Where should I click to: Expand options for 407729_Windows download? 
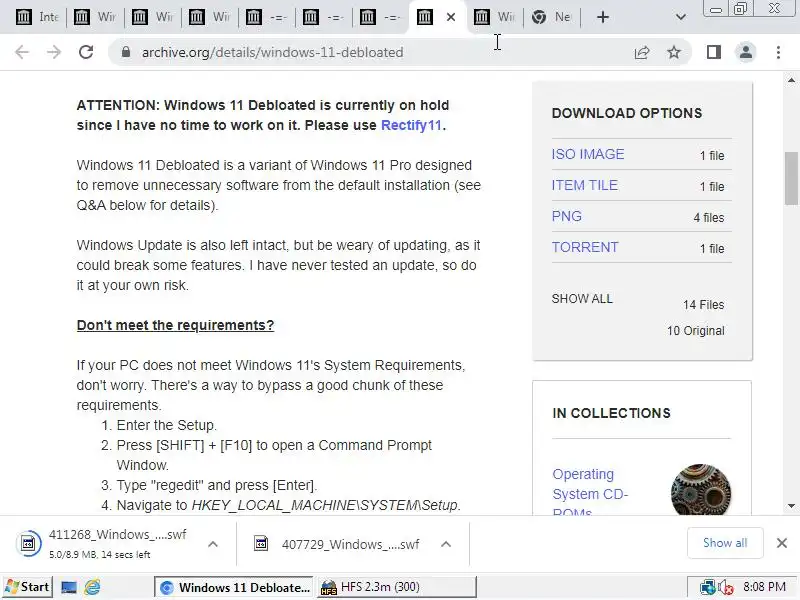pyautogui.click(x=446, y=544)
